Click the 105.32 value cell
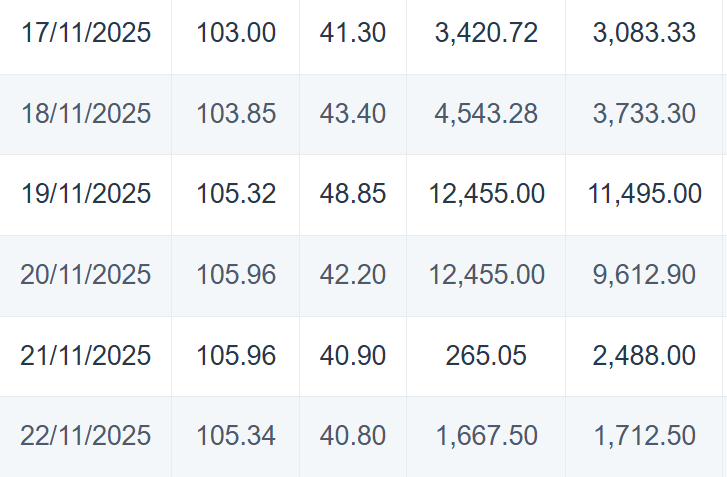Viewport: 727px width, 477px height. coord(236,194)
